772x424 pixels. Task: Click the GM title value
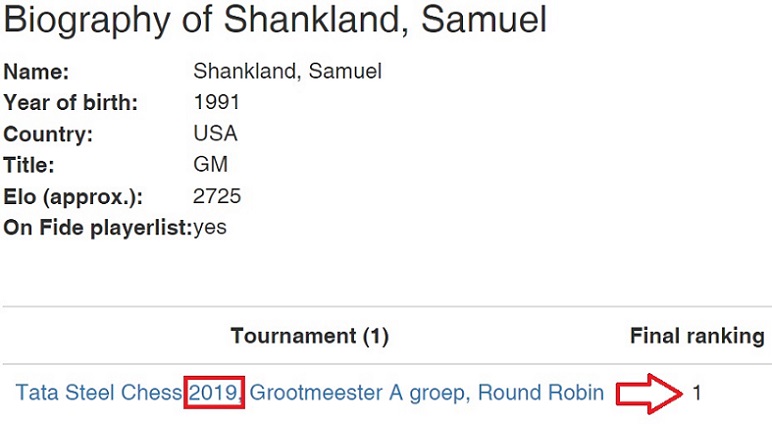click(x=210, y=165)
